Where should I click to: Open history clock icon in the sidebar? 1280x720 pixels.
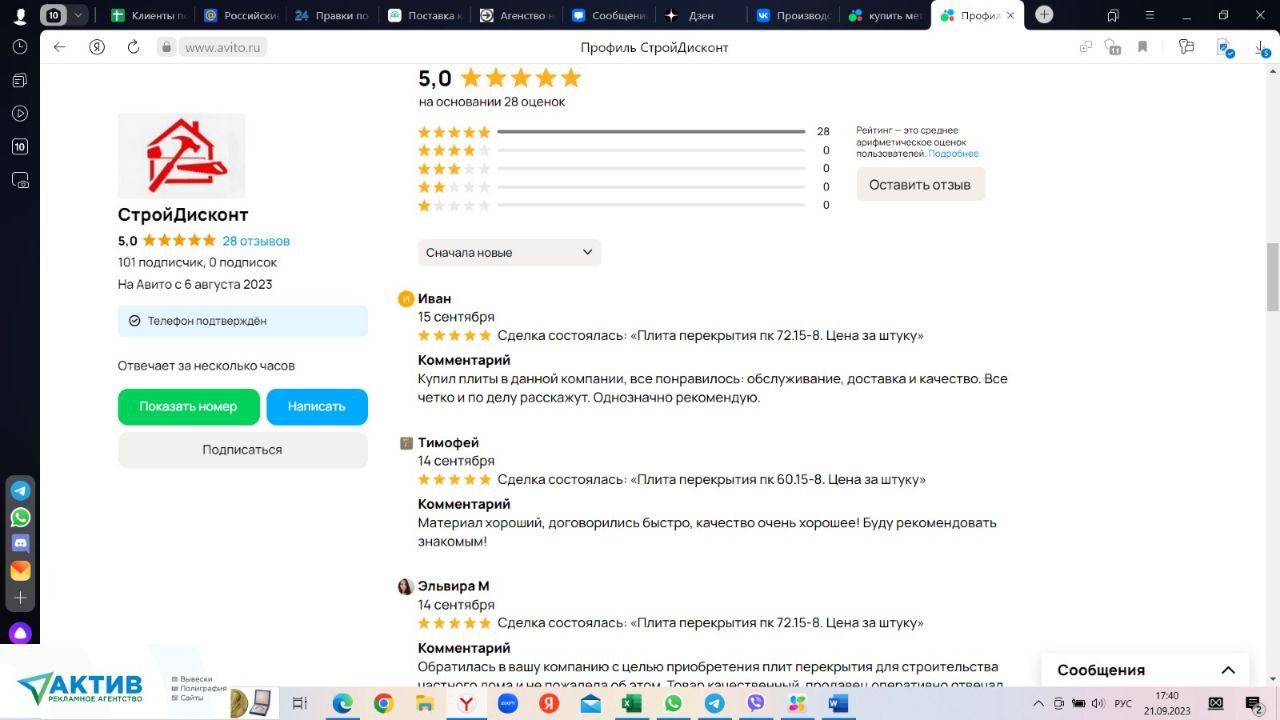[20, 47]
